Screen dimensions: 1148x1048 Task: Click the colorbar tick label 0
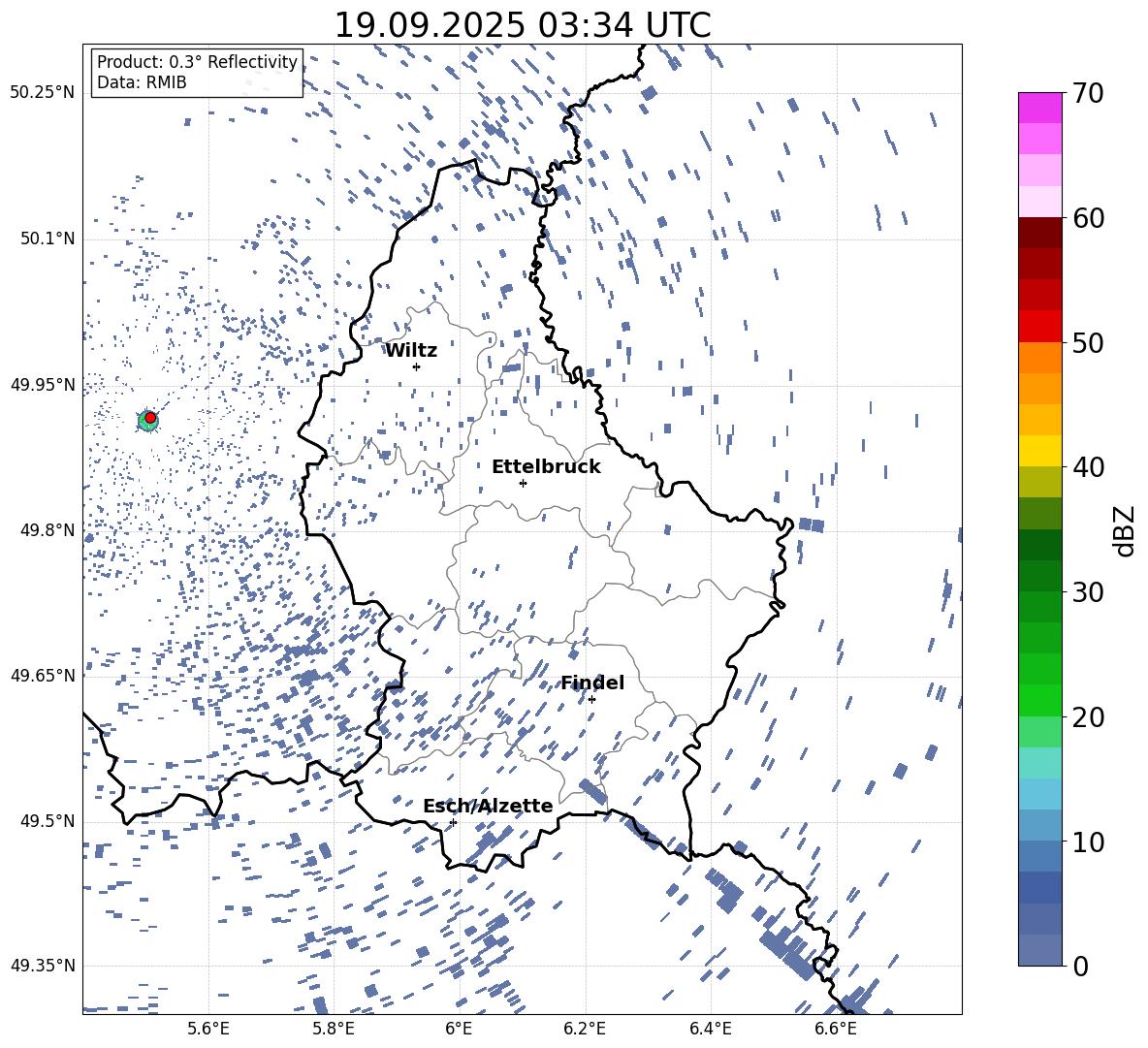(x=1080, y=967)
